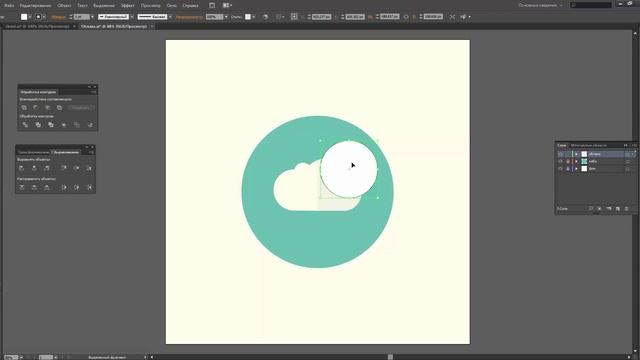
Task: Open the variable width profile dropdown
Action: coord(131,17)
